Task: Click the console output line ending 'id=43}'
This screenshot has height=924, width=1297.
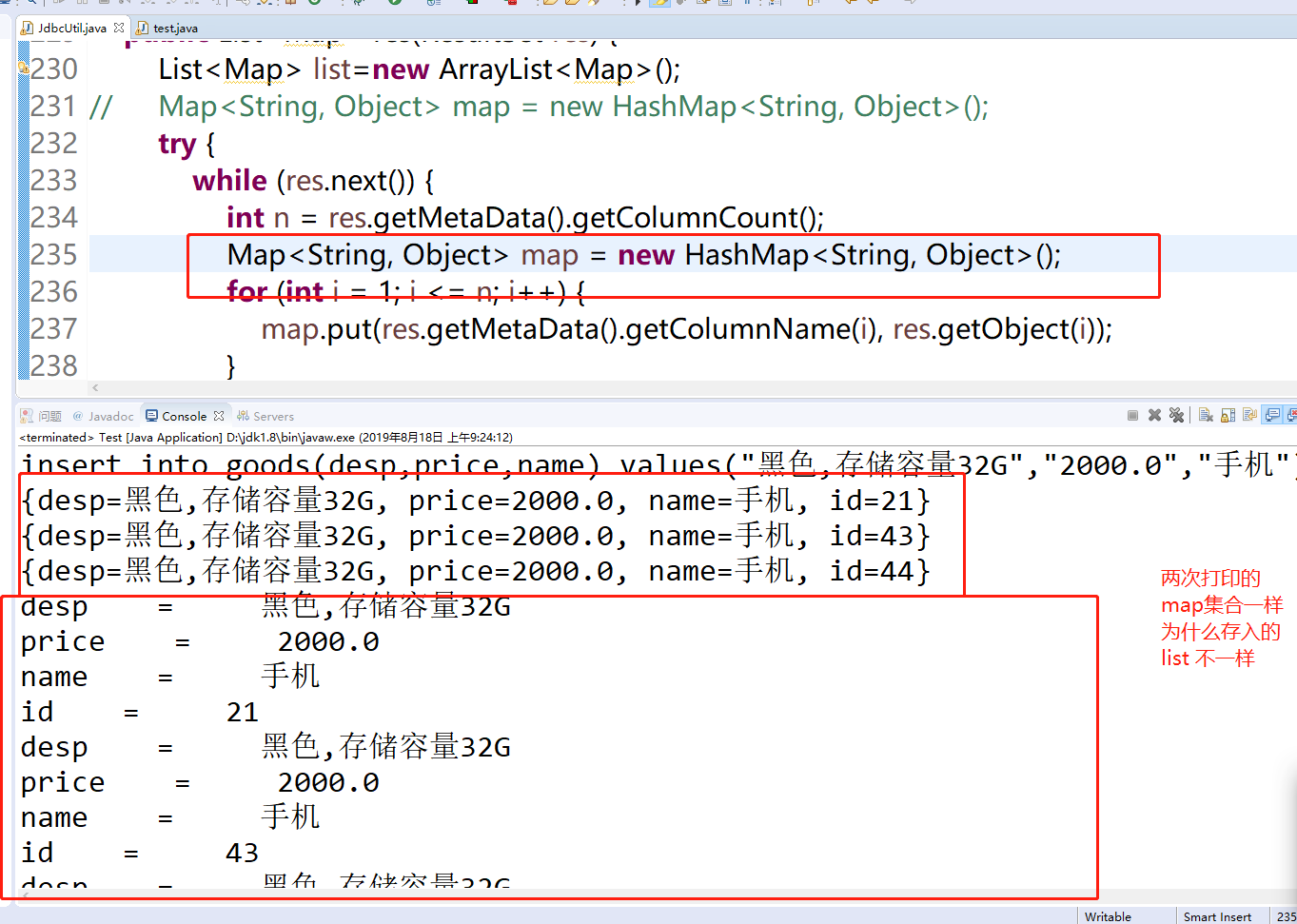Action: (476, 536)
